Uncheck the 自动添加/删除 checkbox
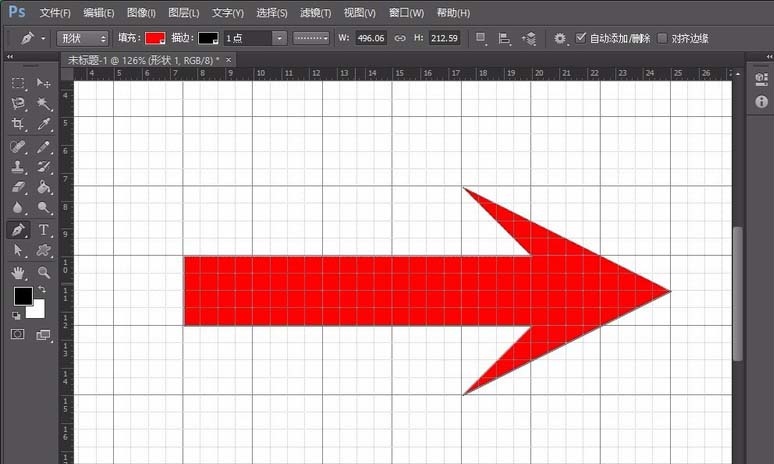774x464 pixels. (x=582, y=38)
